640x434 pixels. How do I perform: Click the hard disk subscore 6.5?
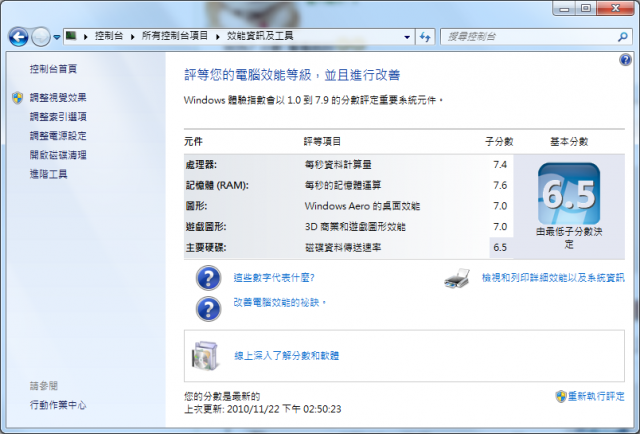tap(500, 247)
